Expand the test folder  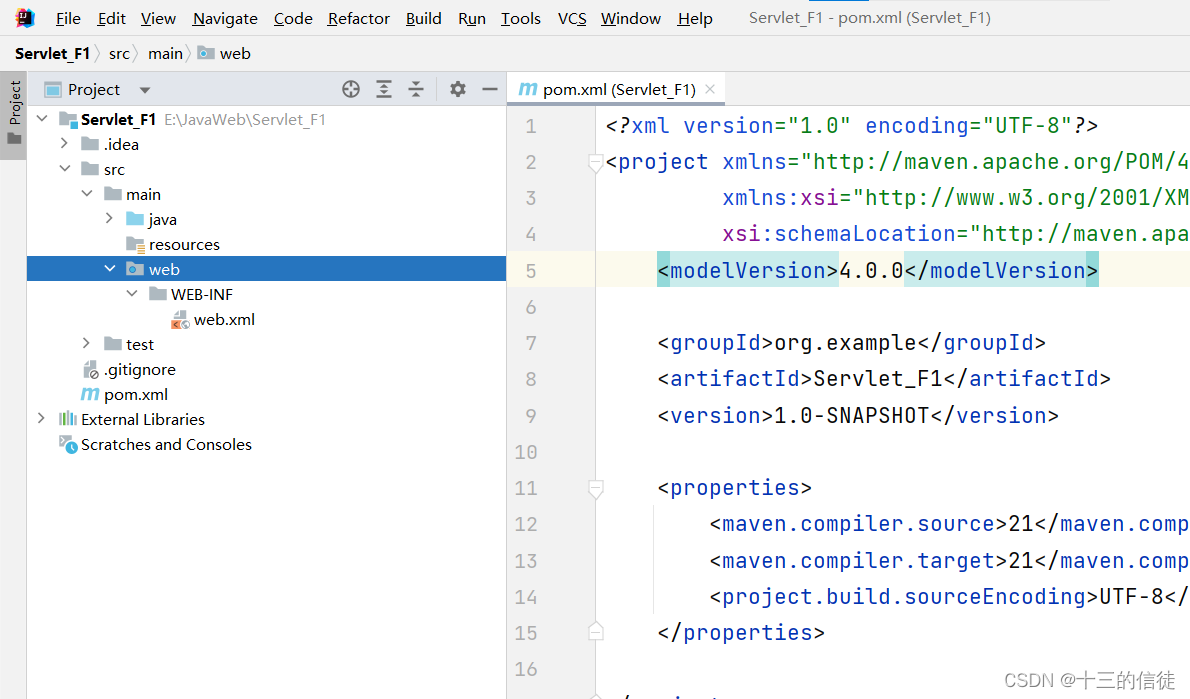(x=86, y=343)
